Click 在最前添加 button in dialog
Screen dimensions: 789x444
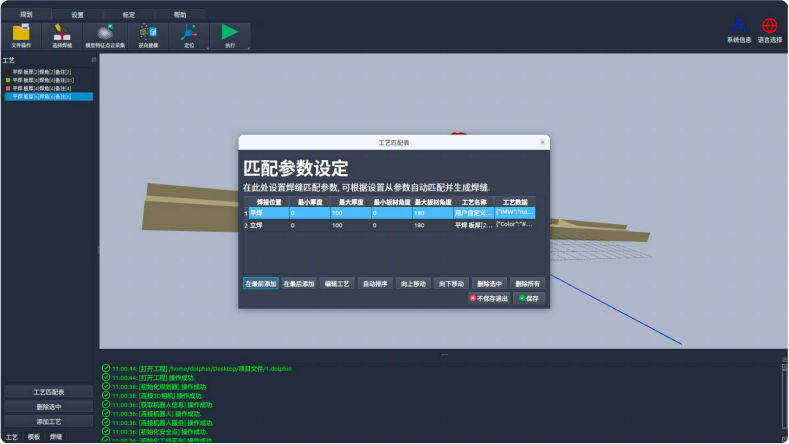(x=260, y=283)
